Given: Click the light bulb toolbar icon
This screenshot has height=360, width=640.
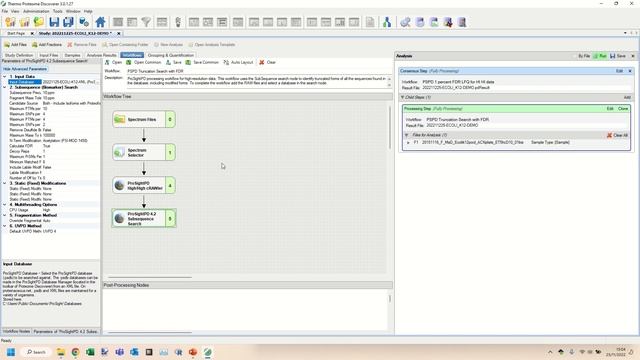Looking at the screenshot, I should point(178,22).
